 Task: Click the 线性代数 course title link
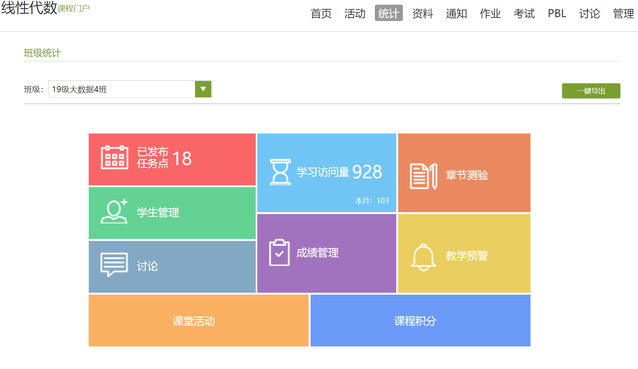pyautogui.click(x=29, y=8)
